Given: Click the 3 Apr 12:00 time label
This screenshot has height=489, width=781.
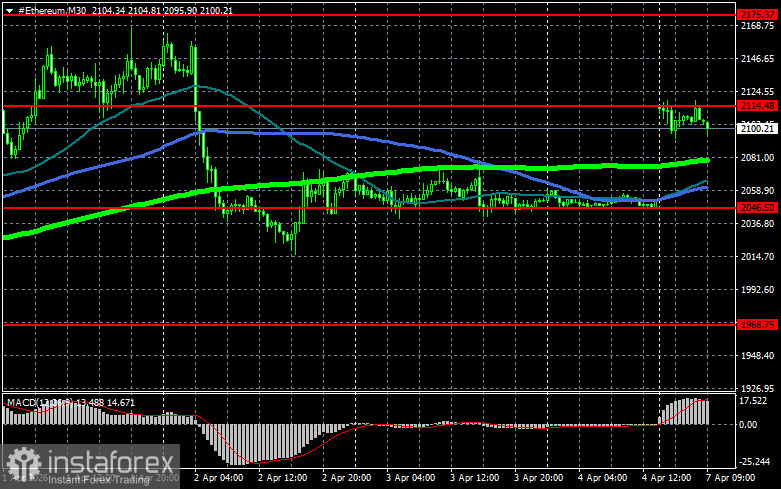Looking at the screenshot, I should 475,478.
